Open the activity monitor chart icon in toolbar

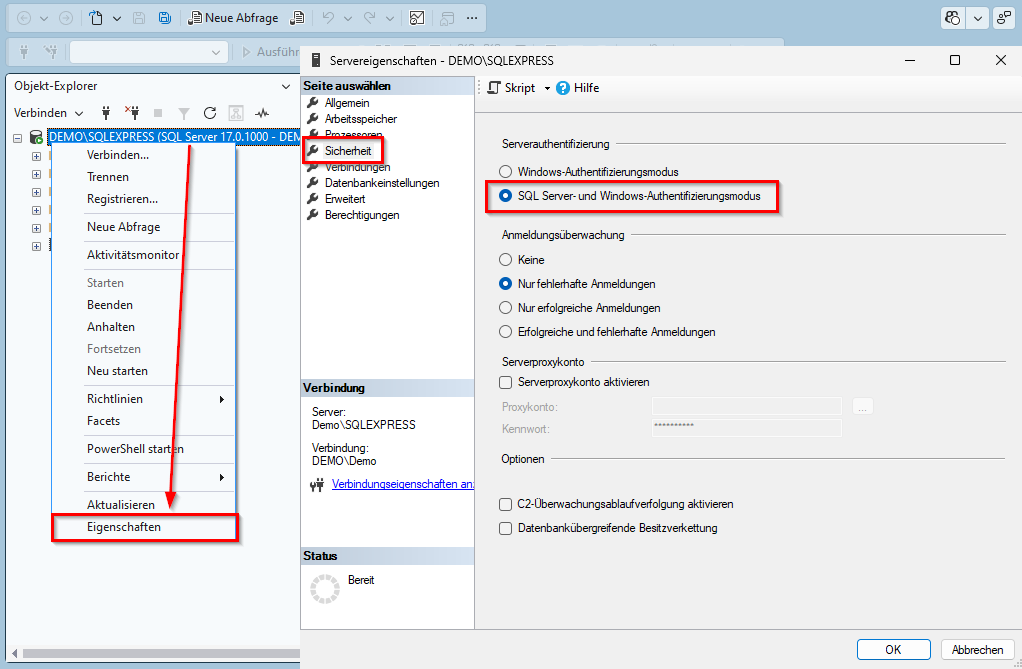[417, 18]
